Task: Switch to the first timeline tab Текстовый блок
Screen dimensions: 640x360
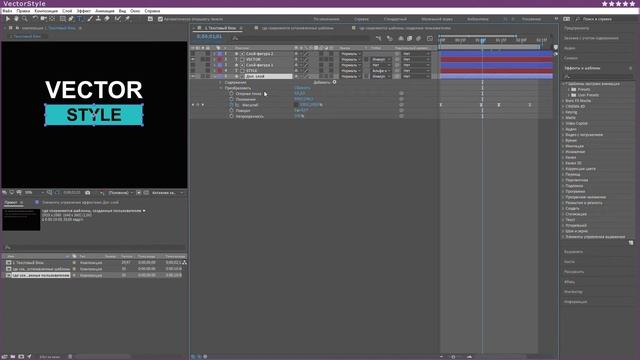Action: pyautogui.click(x=220, y=28)
